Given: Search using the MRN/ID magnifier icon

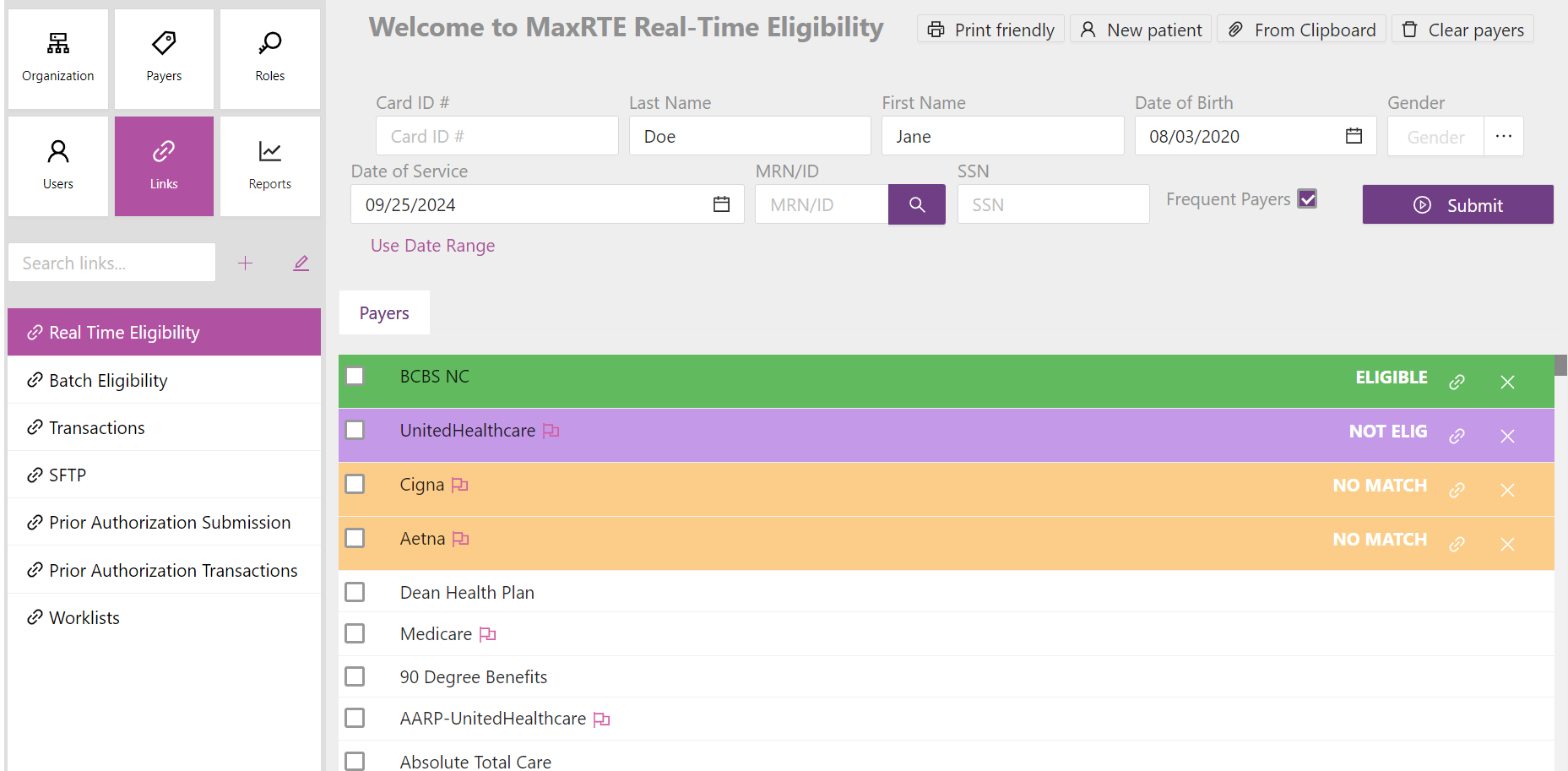Looking at the screenshot, I should point(916,204).
